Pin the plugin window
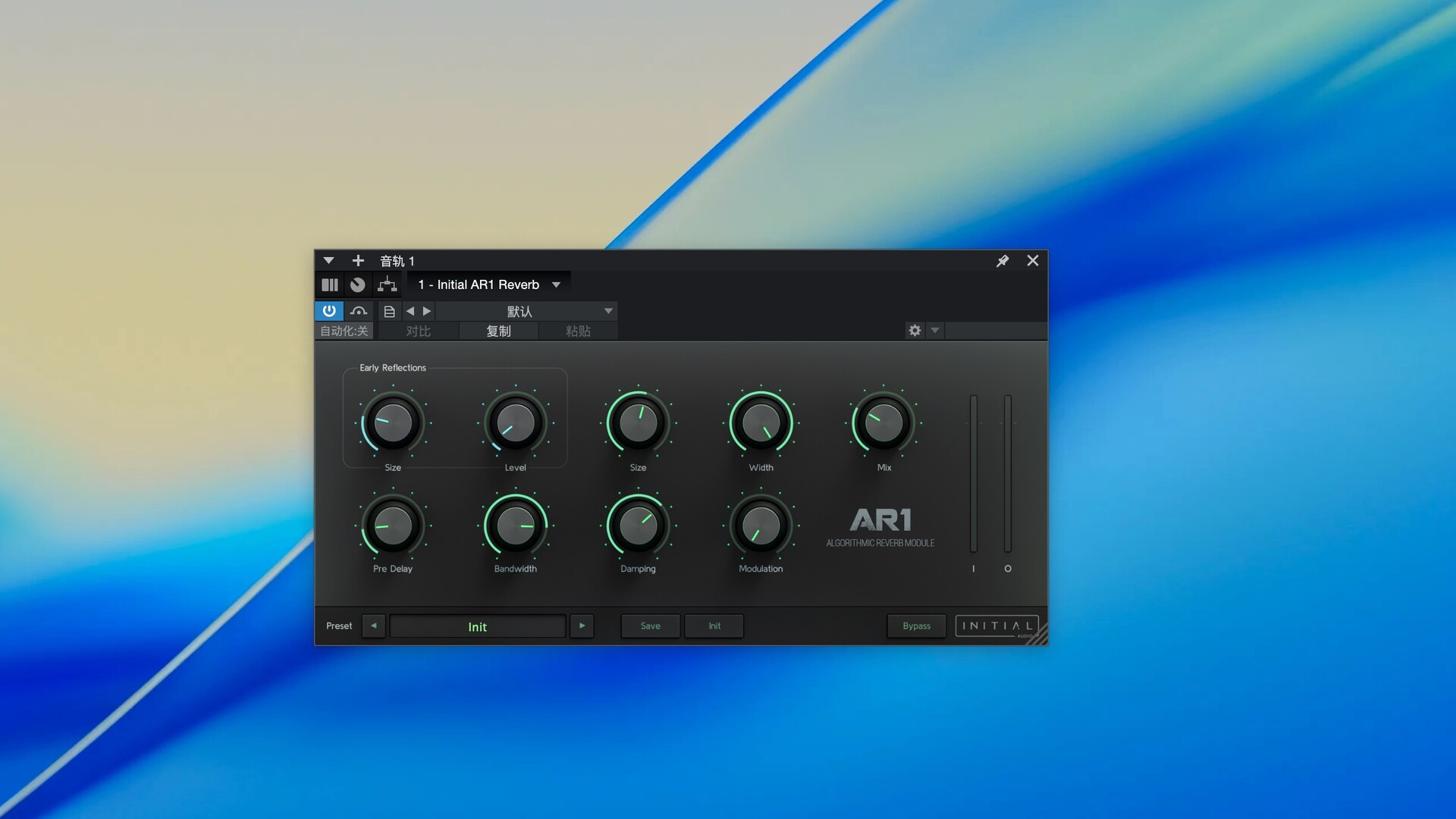Image resolution: width=1456 pixels, height=819 pixels. 1003,261
